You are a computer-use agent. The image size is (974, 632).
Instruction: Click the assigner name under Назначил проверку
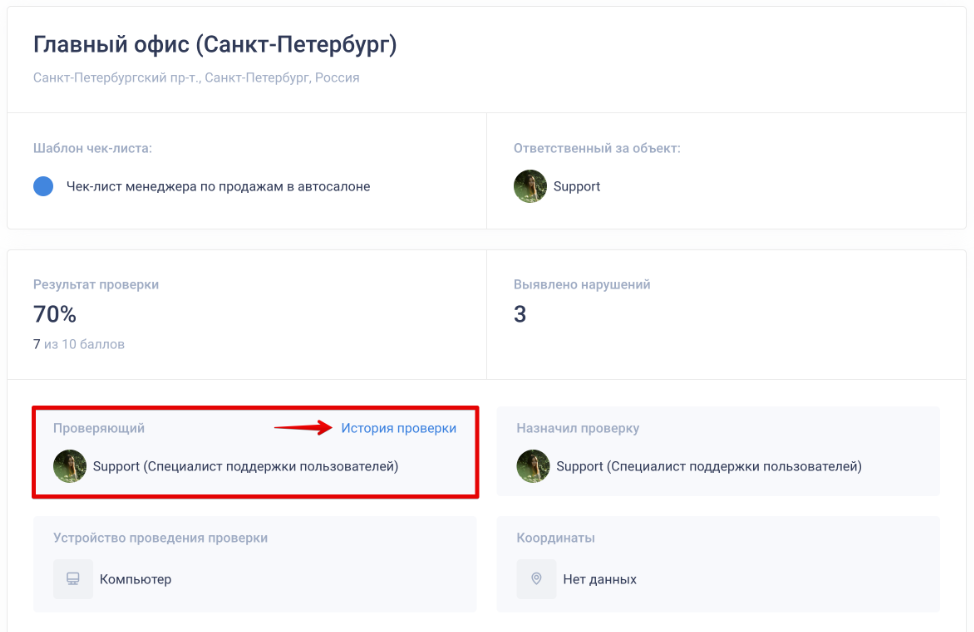pyautogui.click(x=708, y=466)
